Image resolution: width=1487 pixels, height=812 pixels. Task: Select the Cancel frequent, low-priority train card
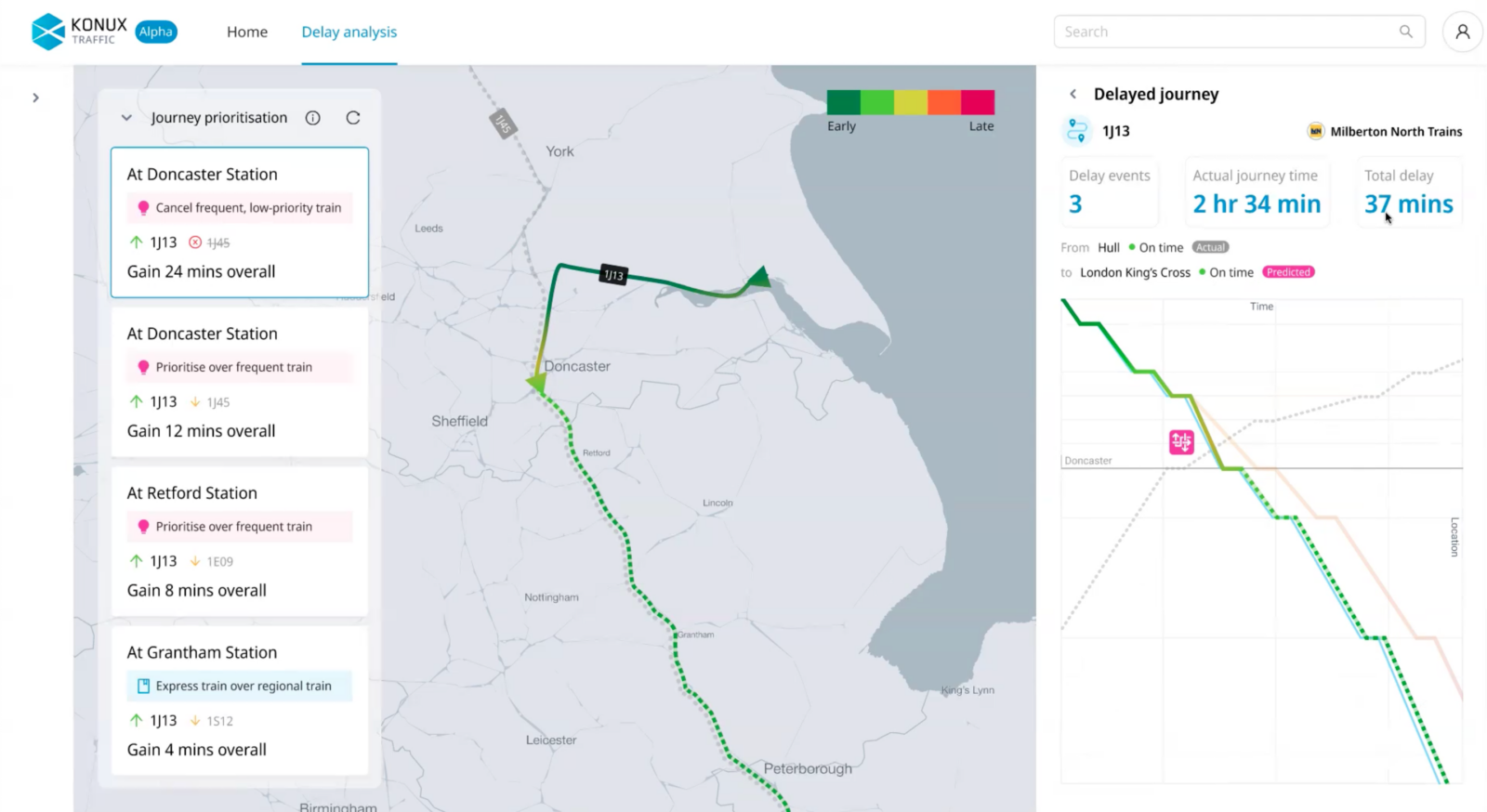(240, 222)
